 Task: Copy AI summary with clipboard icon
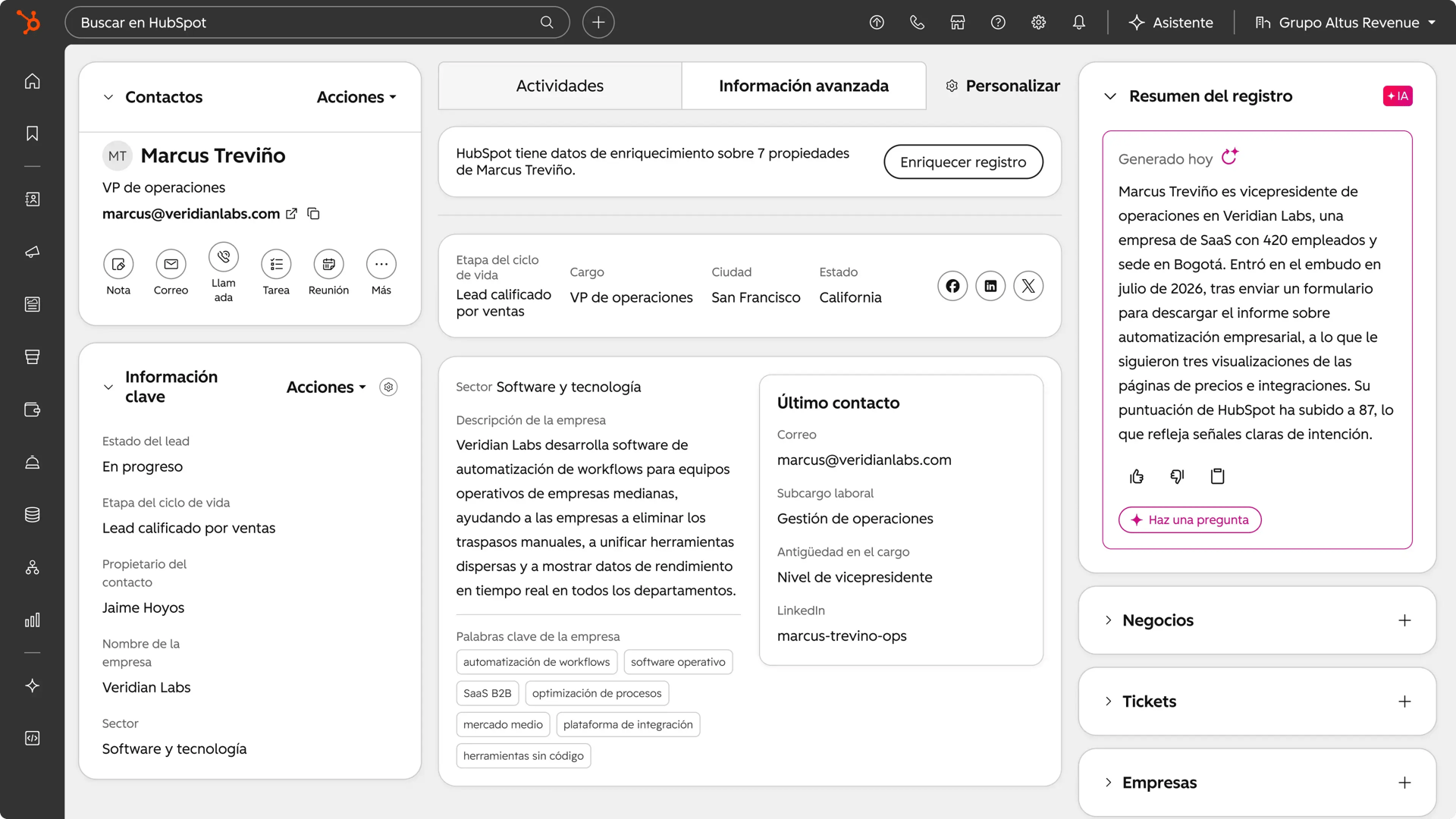point(1217,476)
